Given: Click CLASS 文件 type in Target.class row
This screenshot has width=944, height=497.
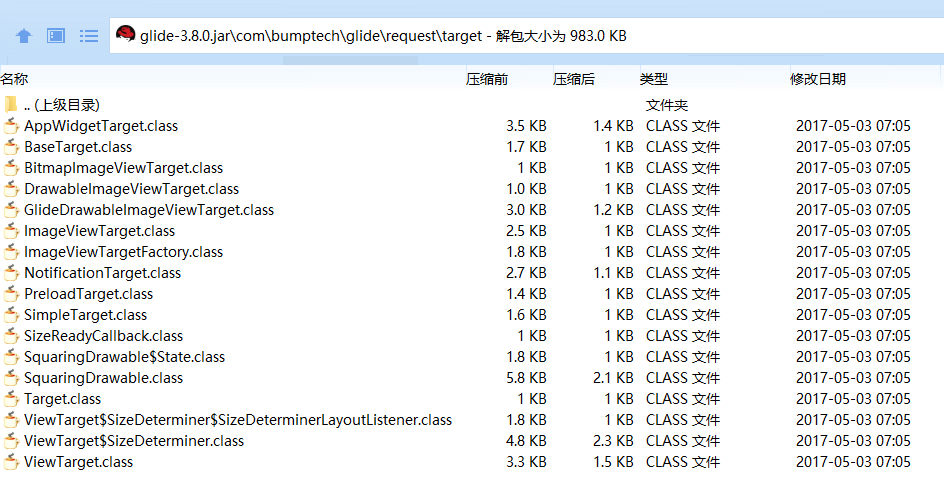Looking at the screenshot, I should (x=683, y=399).
